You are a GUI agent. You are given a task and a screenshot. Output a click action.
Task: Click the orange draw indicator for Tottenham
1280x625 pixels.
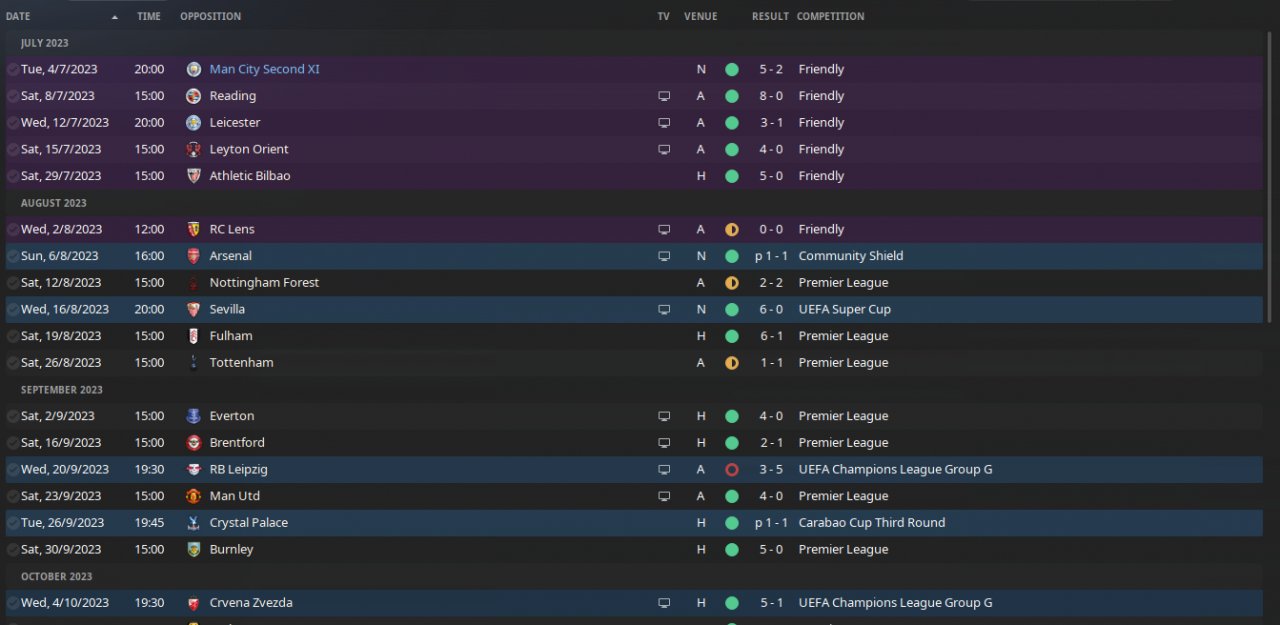[x=731, y=362]
